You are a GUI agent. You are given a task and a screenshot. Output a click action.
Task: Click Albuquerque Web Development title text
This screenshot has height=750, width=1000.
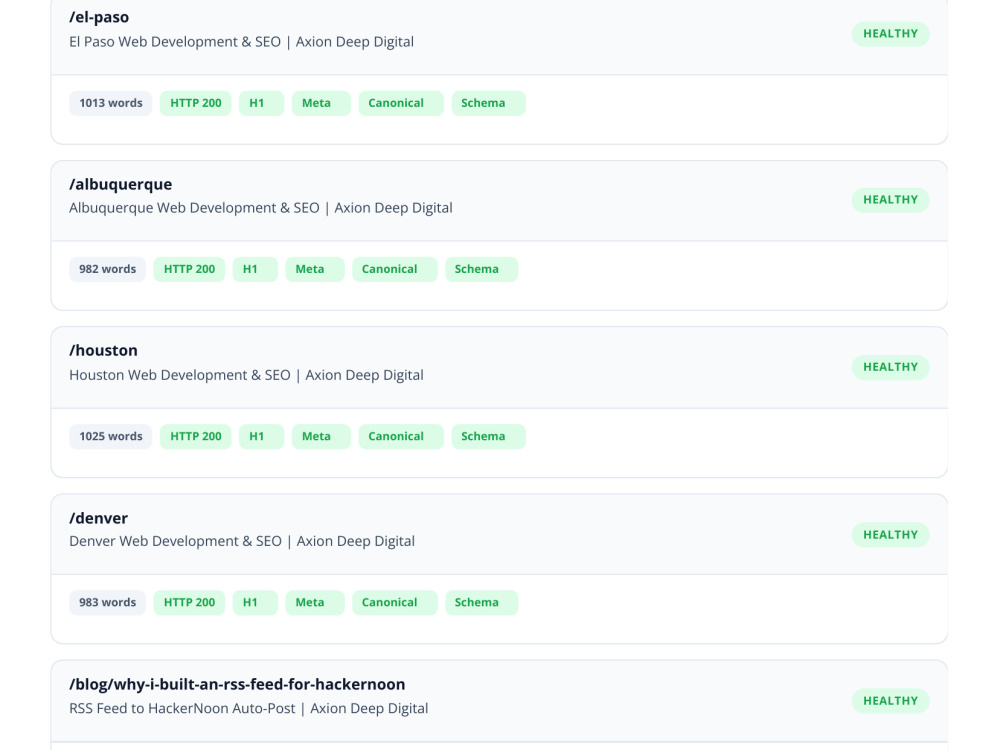coord(261,208)
